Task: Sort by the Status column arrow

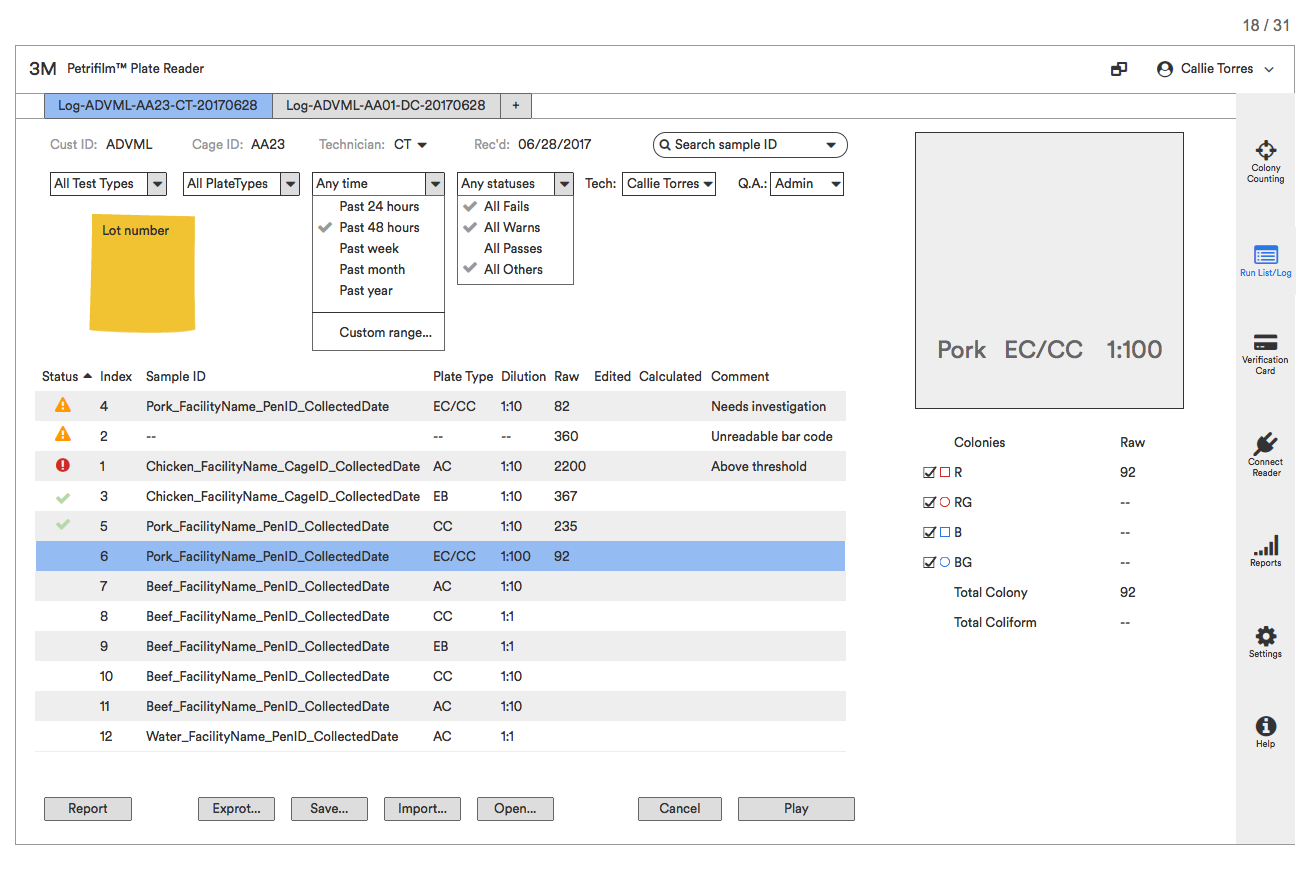Action: (88, 377)
